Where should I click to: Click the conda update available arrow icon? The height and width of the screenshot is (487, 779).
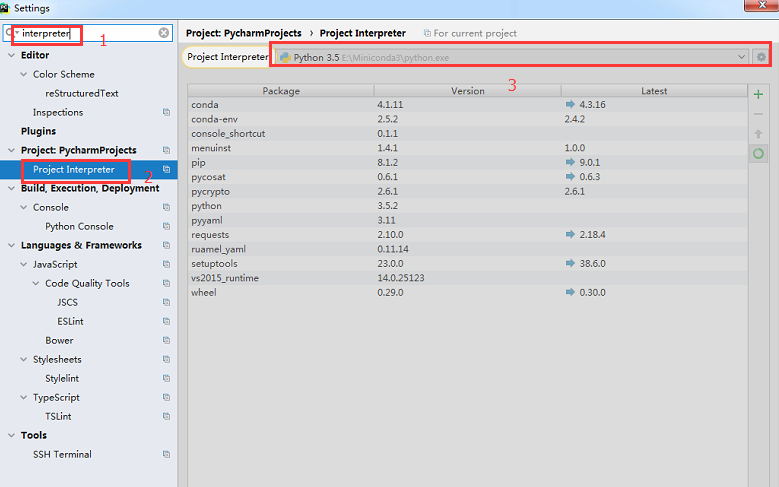tap(570, 104)
